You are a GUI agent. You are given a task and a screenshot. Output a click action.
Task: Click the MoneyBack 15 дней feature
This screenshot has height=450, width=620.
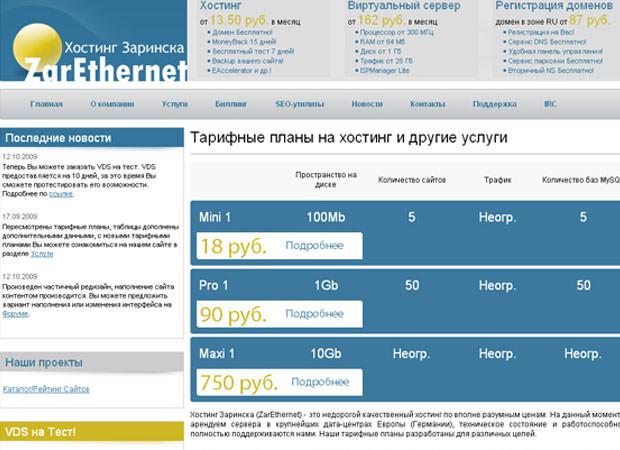pyautogui.click(x=244, y=42)
